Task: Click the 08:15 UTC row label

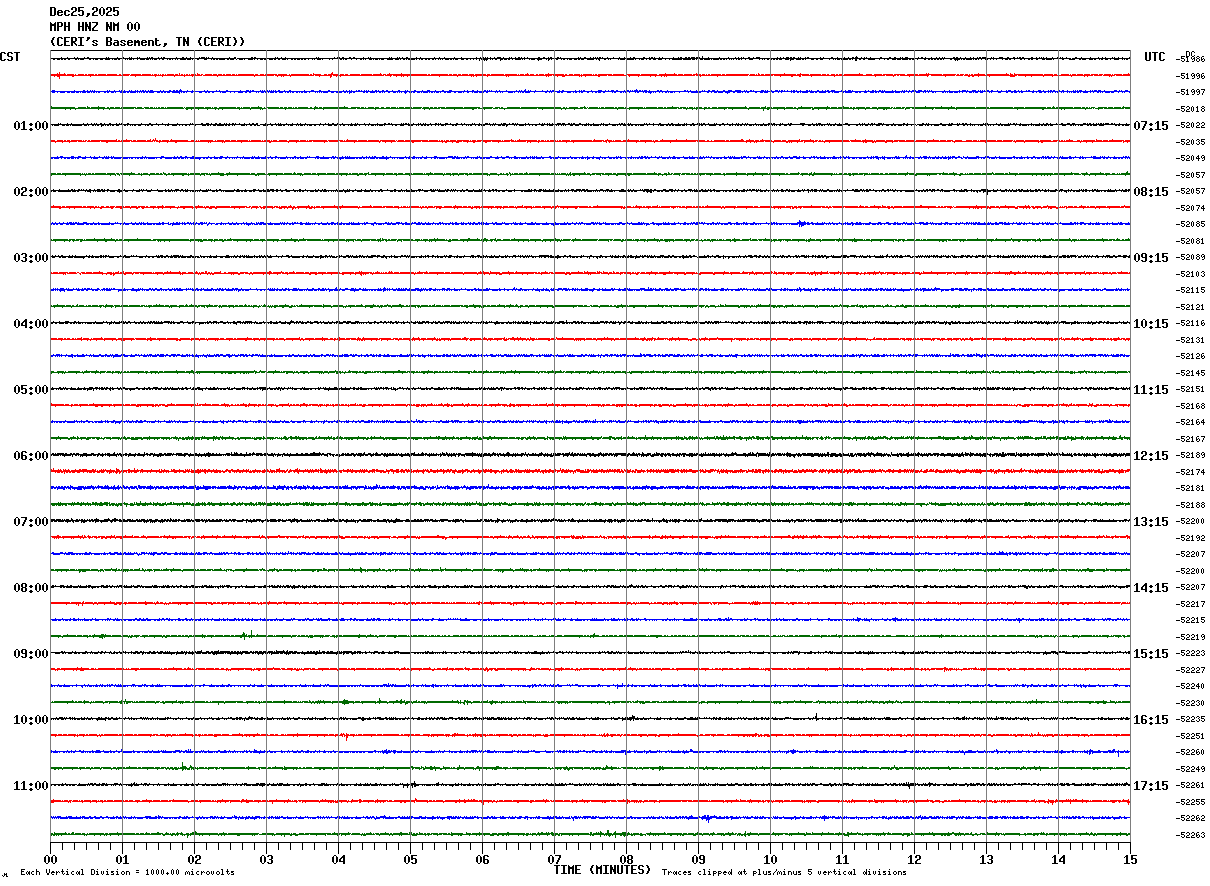Action: pyautogui.click(x=1151, y=192)
